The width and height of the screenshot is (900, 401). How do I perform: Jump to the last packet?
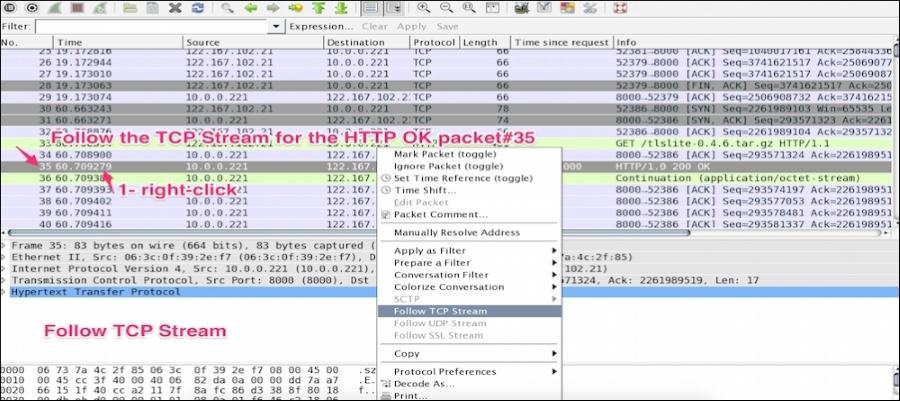[340, 8]
